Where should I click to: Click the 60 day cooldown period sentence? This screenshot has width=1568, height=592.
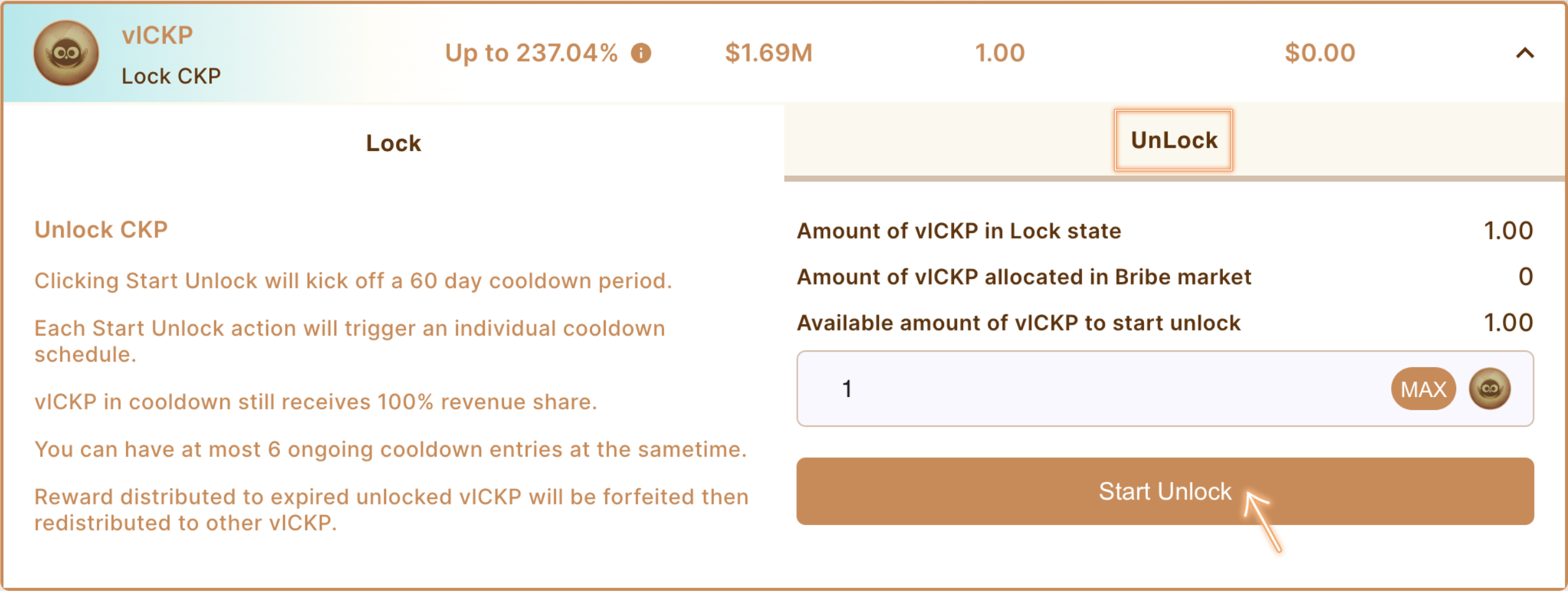tap(353, 281)
